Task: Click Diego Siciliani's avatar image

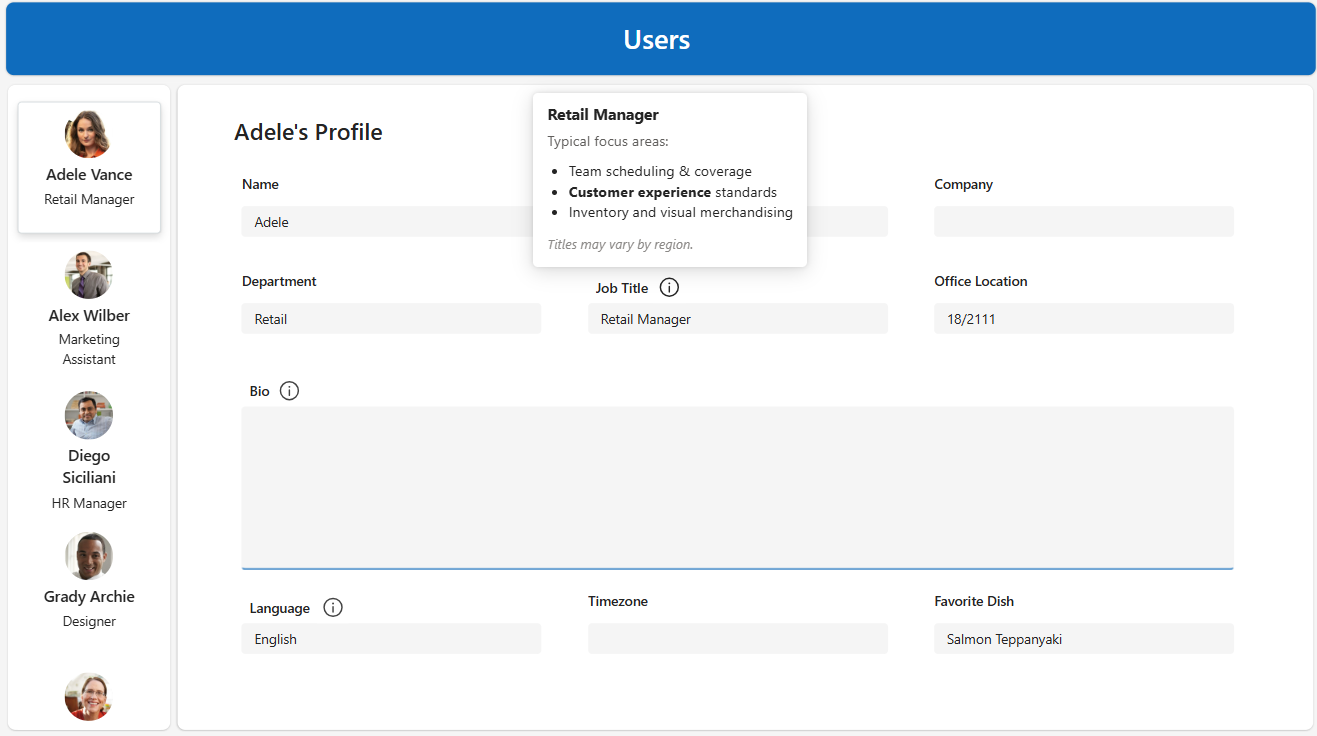Action: pos(88,415)
